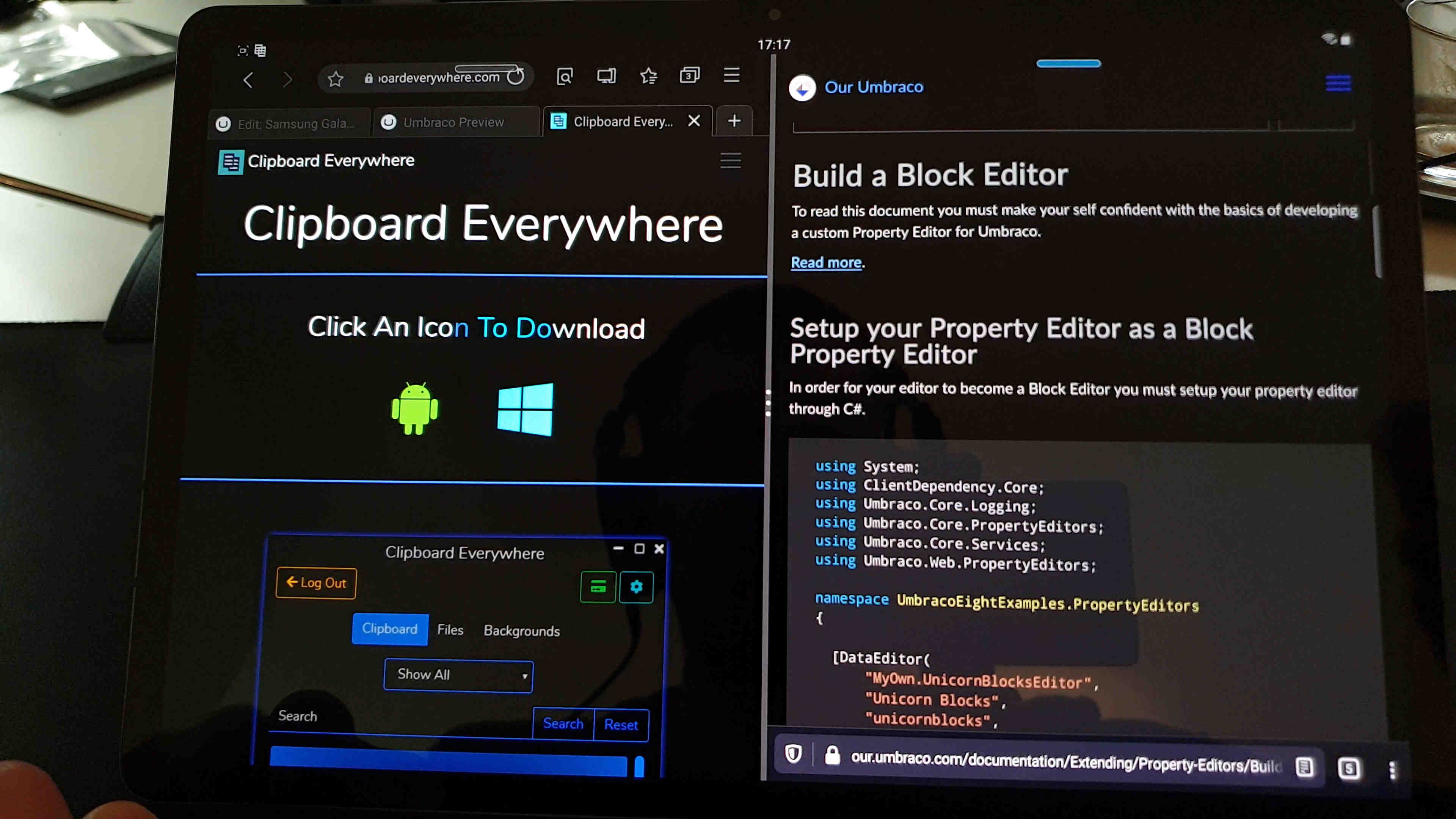Expand the Show All dropdown
This screenshot has height=819, width=1456.
[458, 675]
